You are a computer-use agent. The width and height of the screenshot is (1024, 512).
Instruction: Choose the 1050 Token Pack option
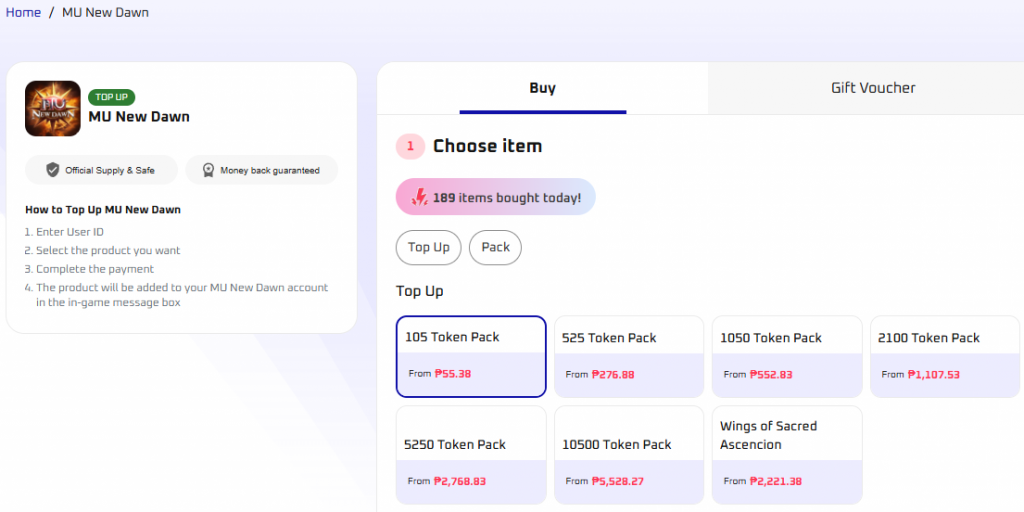[787, 356]
